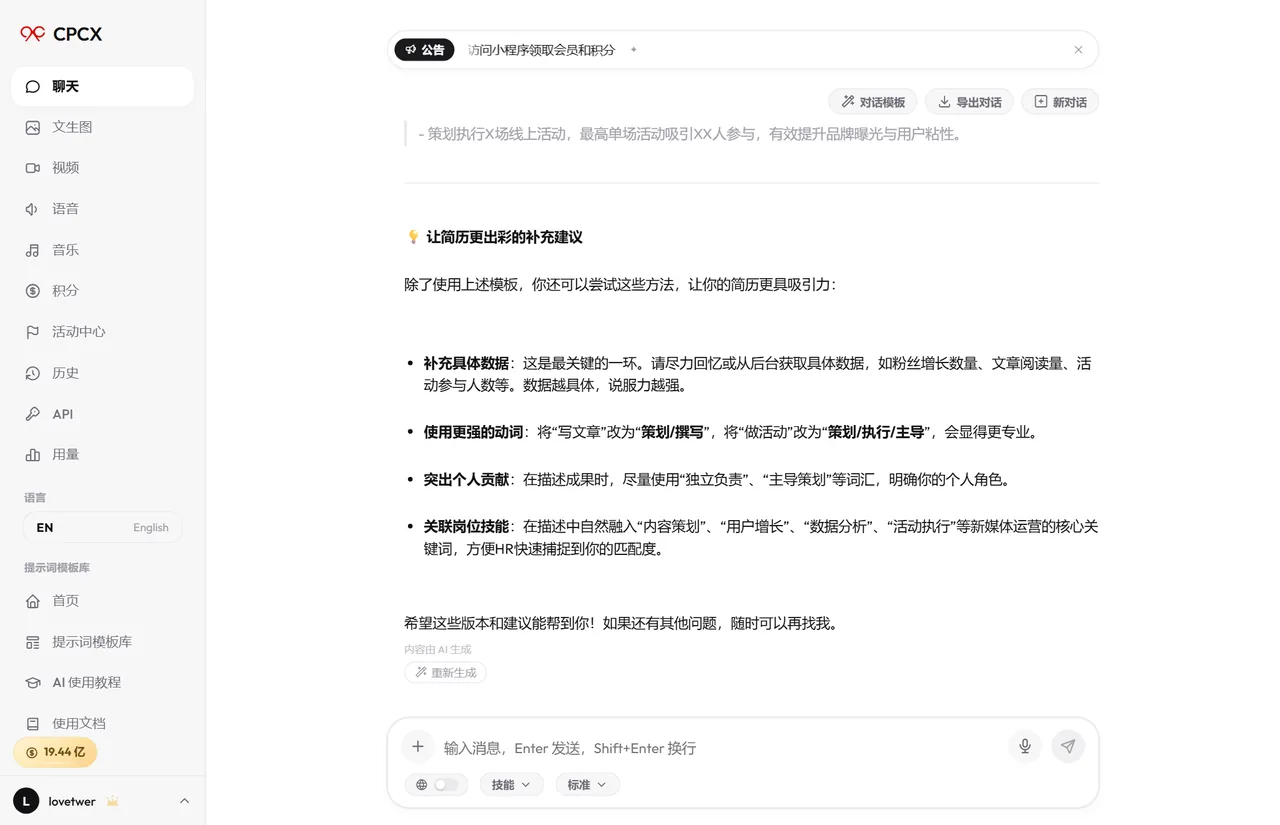The height and width of the screenshot is (825, 1280).
Task: Open the 语音 voice section
Action: [x=102, y=209]
